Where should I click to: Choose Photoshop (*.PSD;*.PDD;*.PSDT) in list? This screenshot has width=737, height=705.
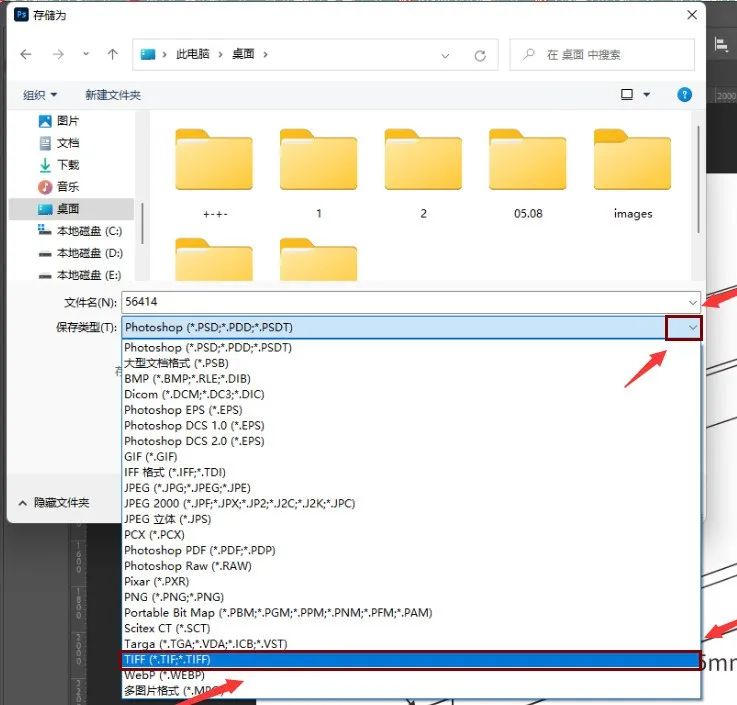[x=411, y=347]
